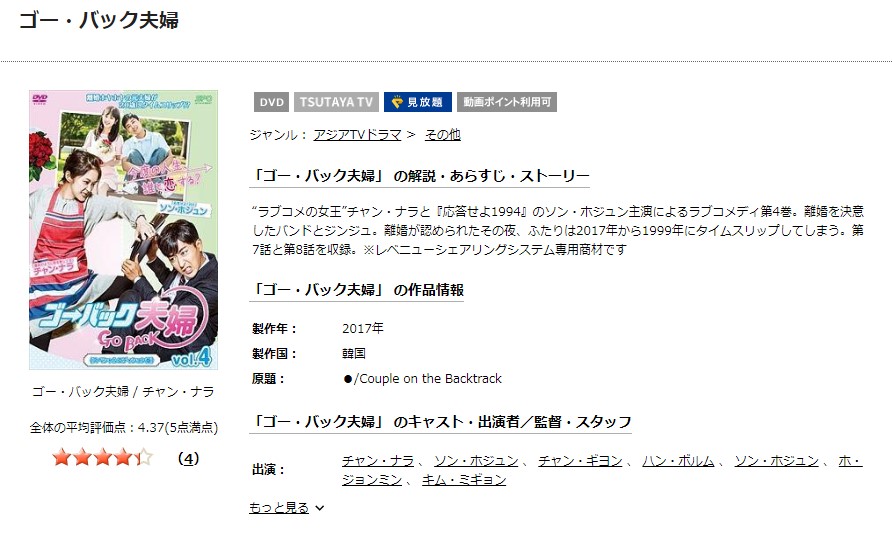892x536 pixels.
Task: Open cast link キム・ミギョン
Action: click(464, 480)
